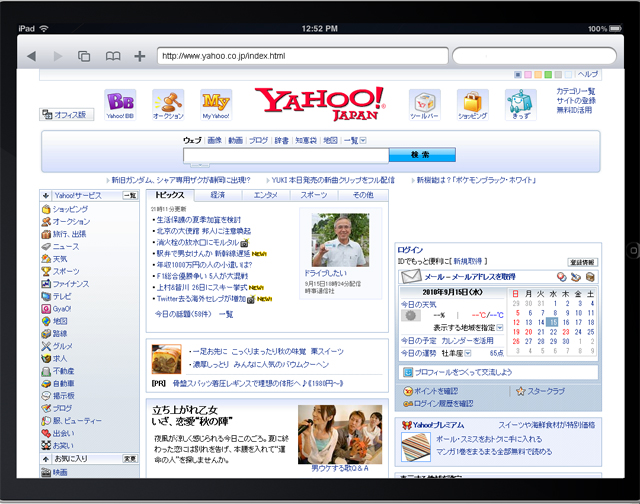Image resolution: width=640 pixels, height=504 pixels.
Task: Open the ヘルプ link
Action: (x=587, y=74)
